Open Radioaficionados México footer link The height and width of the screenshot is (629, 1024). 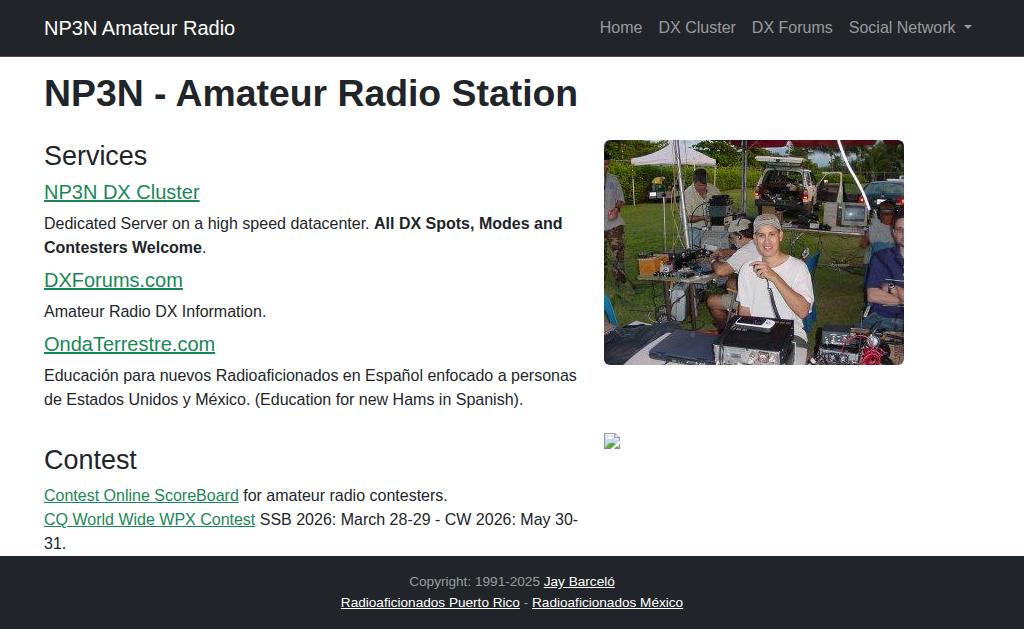[607, 603]
